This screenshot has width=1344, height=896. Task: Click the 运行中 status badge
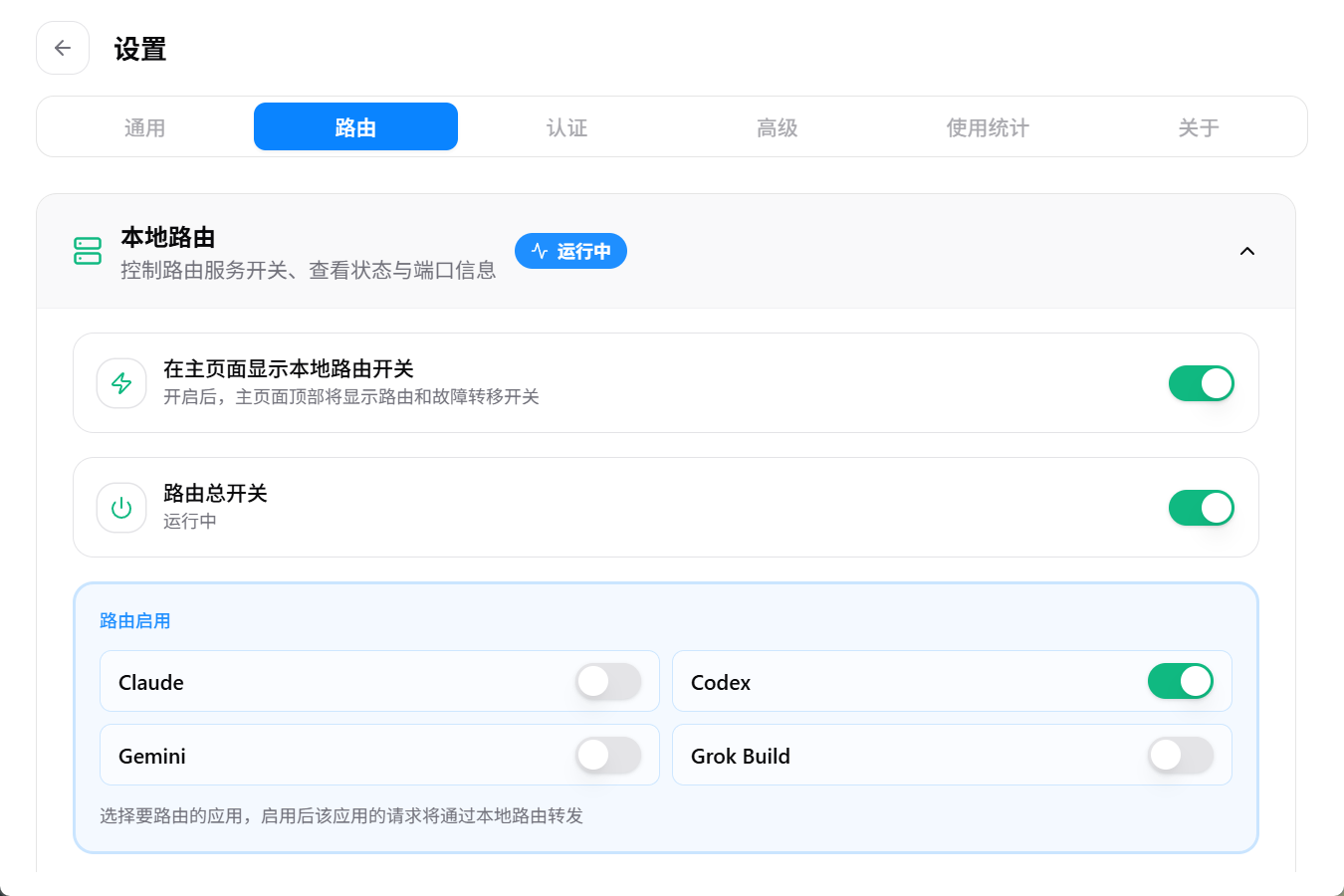pos(570,251)
